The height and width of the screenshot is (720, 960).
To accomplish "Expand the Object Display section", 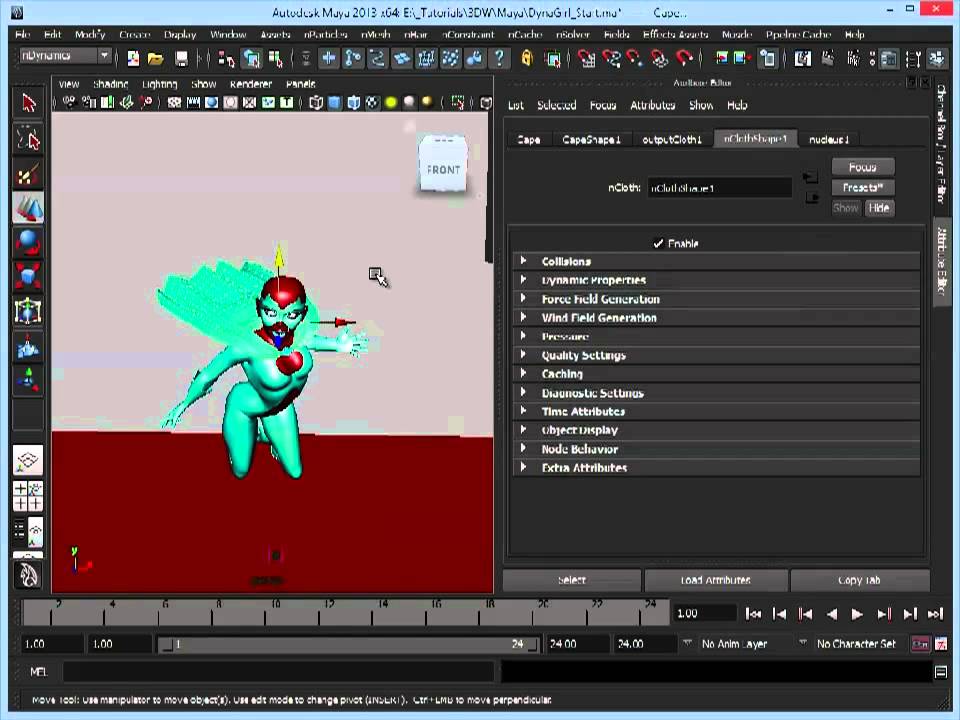I will 716,430.
